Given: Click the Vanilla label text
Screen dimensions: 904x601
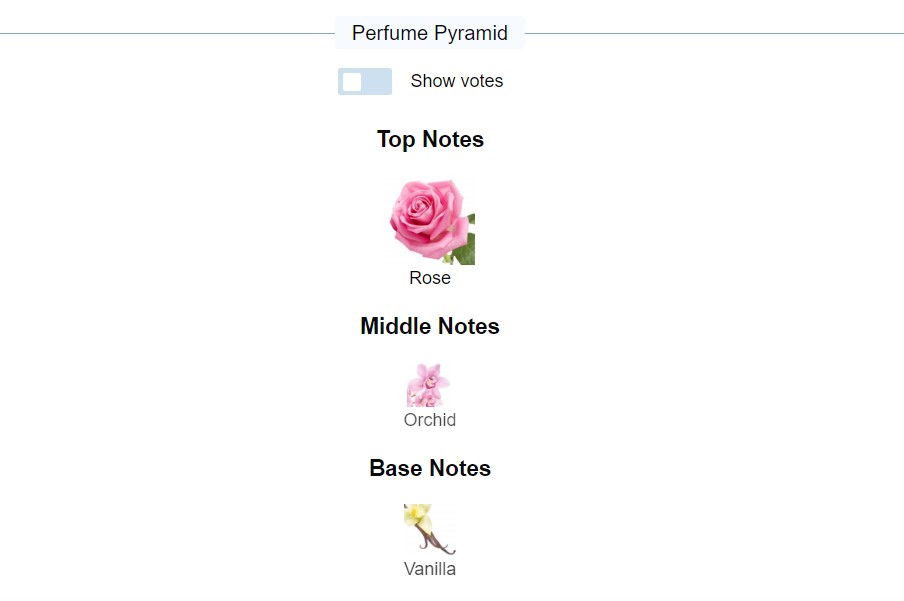Looking at the screenshot, I should click(430, 569).
